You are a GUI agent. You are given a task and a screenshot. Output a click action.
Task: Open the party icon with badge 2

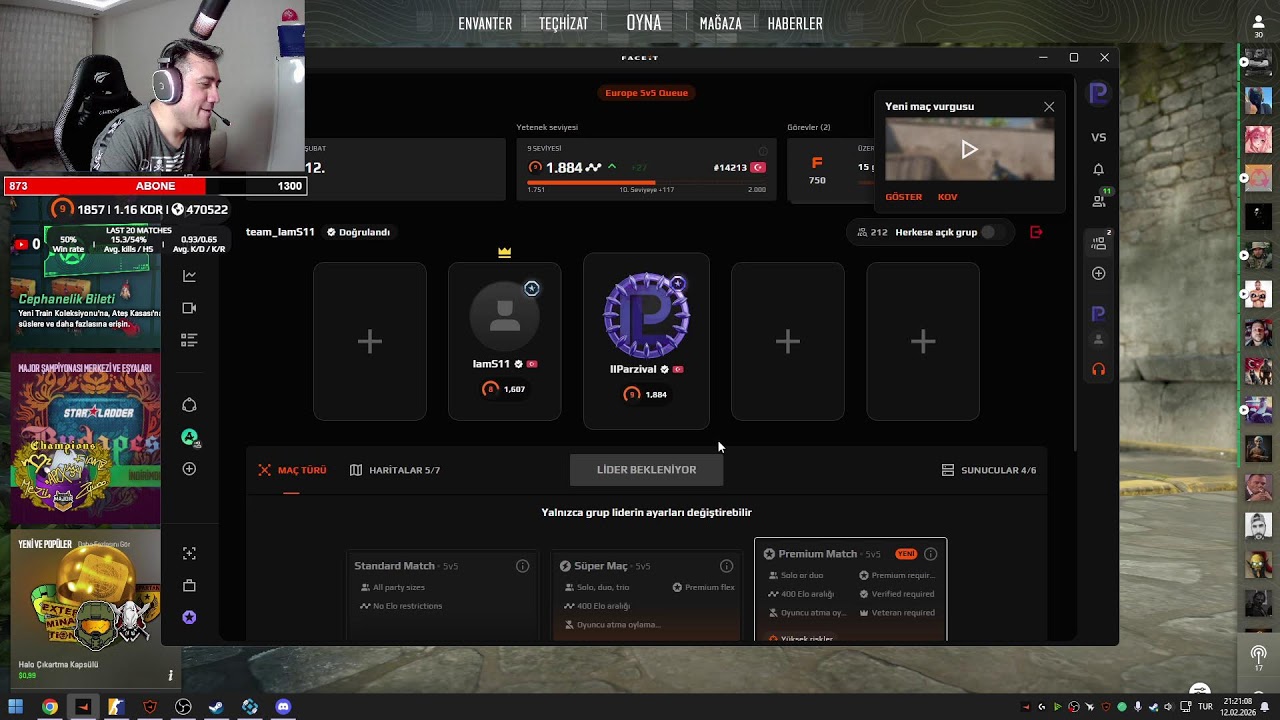[x=1098, y=242]
